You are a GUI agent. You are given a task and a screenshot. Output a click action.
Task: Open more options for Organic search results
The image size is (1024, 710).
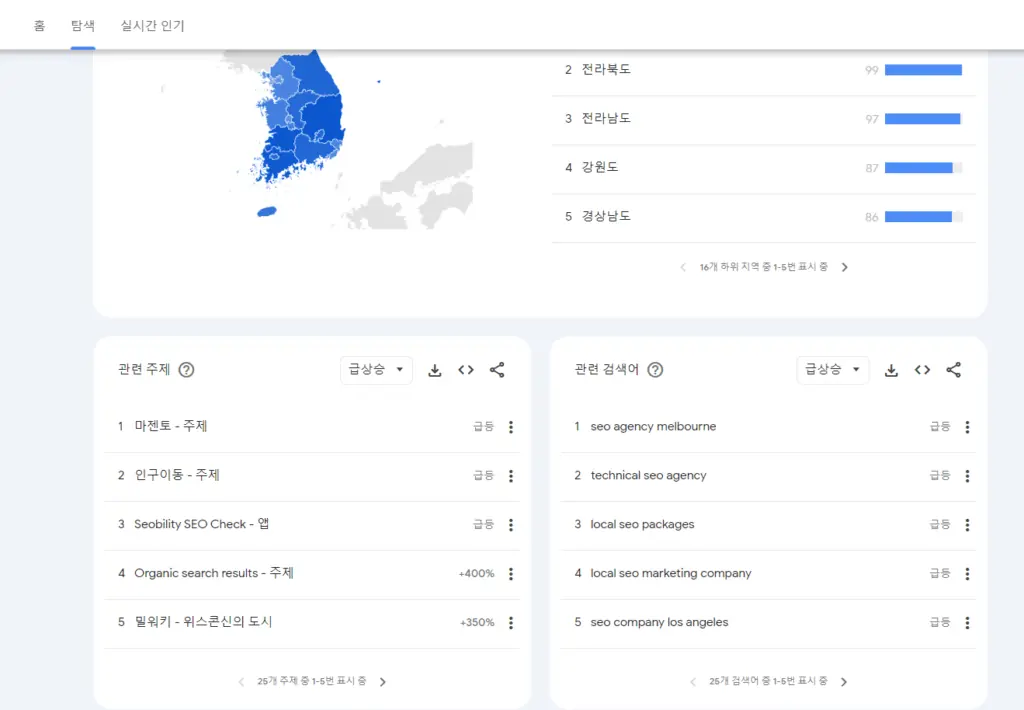coord(511,574)
